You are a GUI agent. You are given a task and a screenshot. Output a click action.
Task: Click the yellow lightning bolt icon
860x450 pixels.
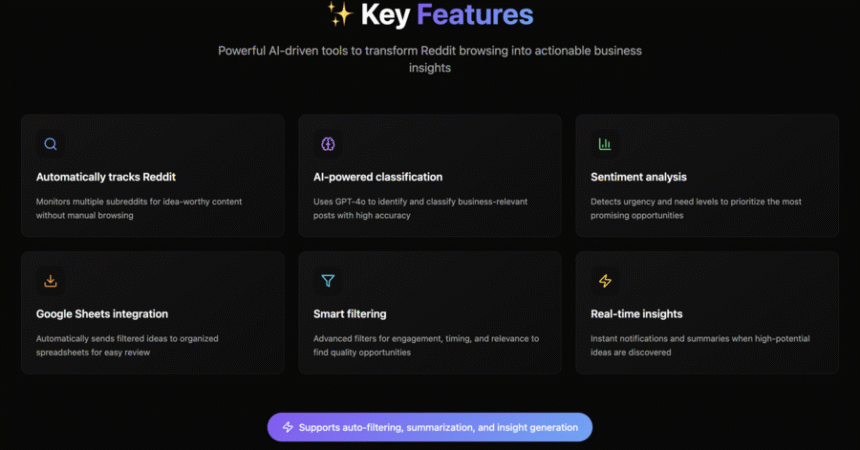click(605, 281)
